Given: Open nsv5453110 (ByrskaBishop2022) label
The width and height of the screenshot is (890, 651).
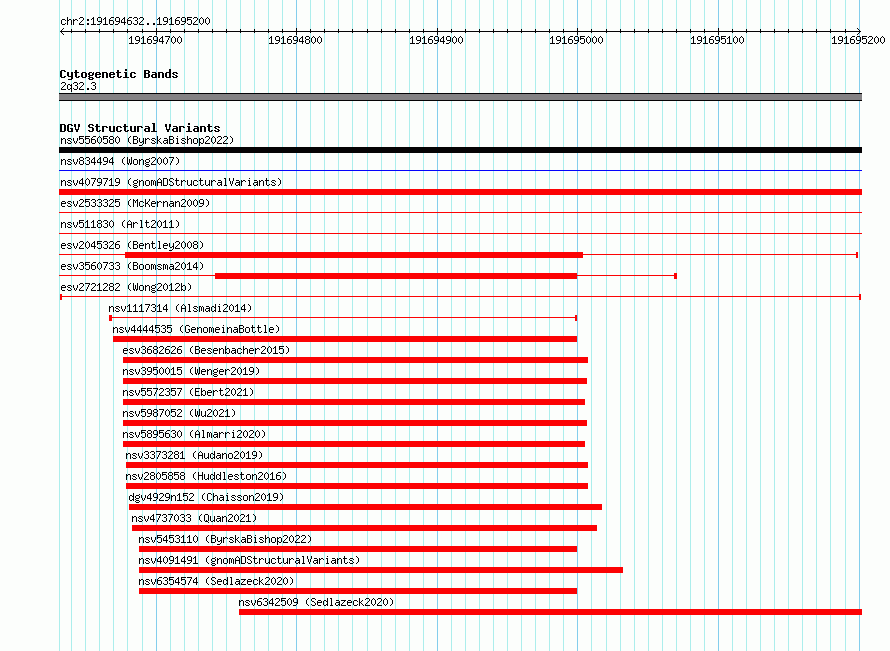Looking at the screenshot, I should [x=225, y=539].
